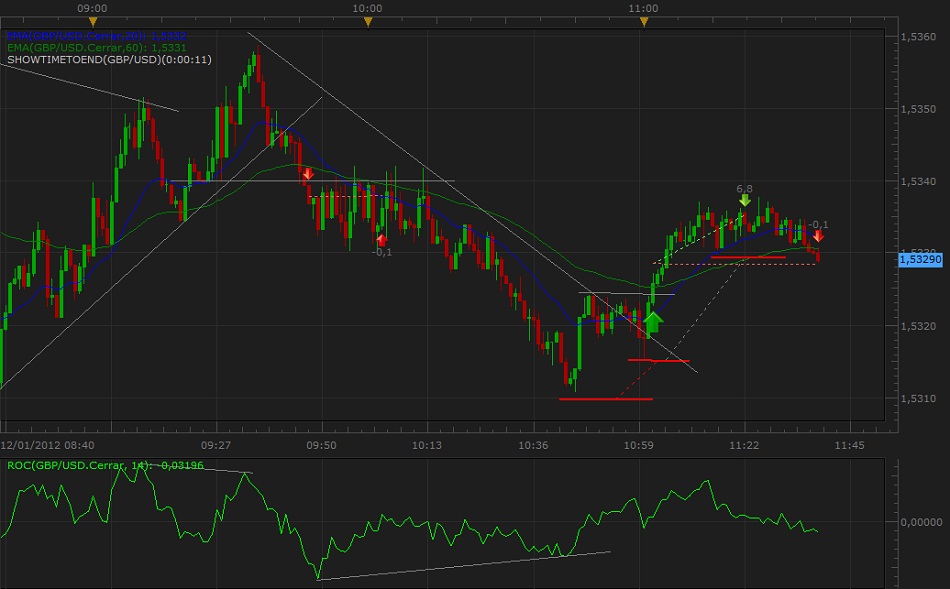Select the red horizontal line below 6,8 arrow
The width and height of the screenshot is (950, 589).
point(748,257)
